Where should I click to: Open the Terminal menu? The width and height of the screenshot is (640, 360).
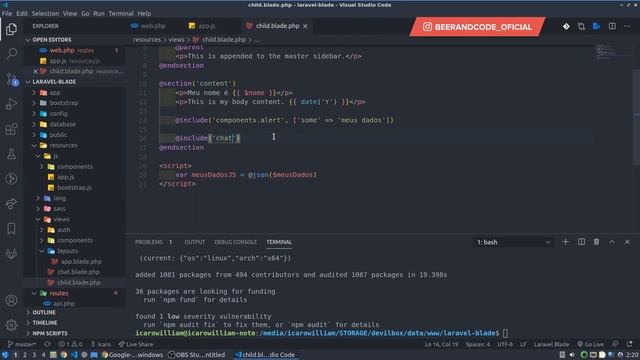pyautogui.click(x=121, y=13)
